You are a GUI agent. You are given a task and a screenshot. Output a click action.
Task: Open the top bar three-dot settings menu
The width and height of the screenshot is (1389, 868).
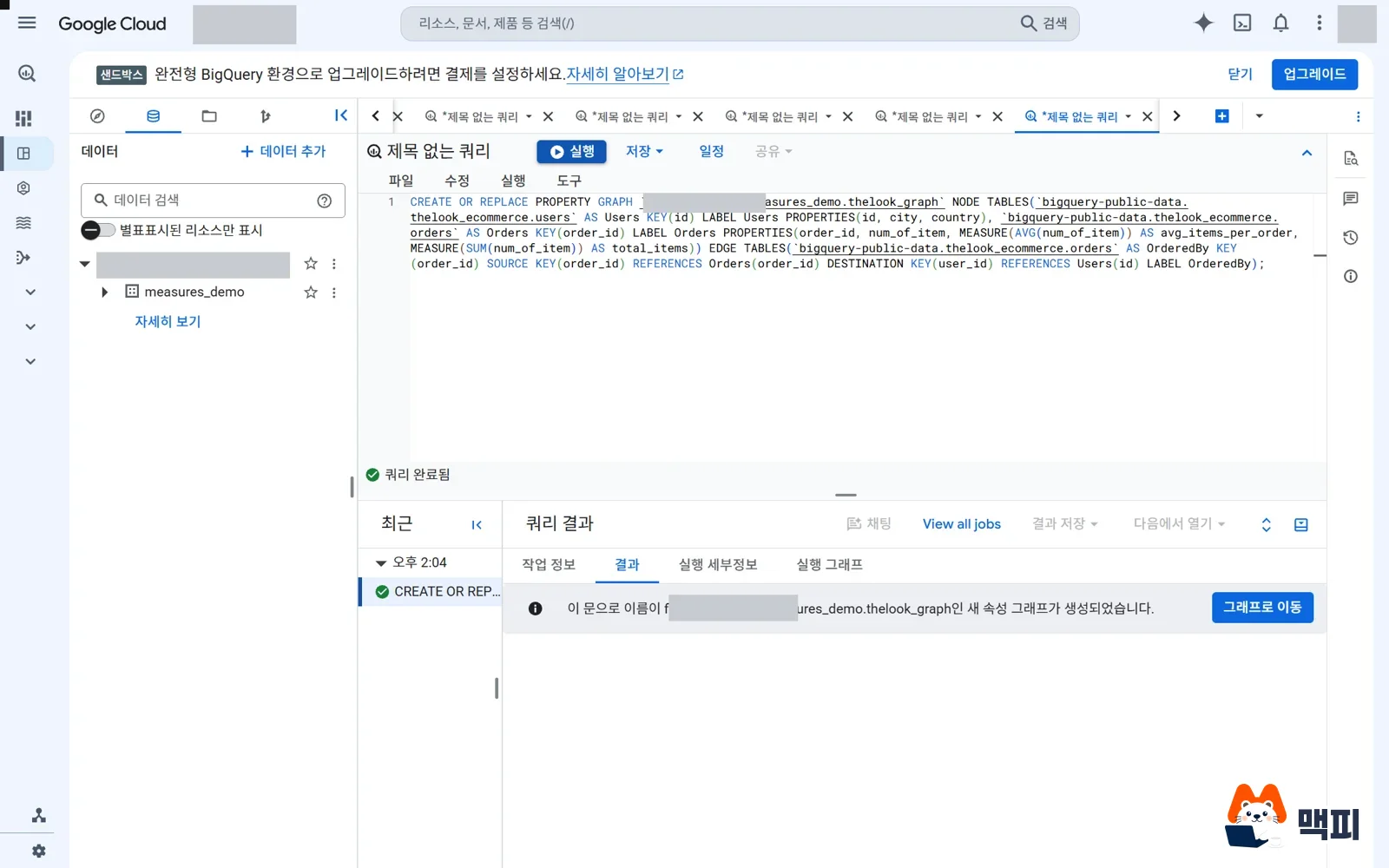pos(1319,23)
